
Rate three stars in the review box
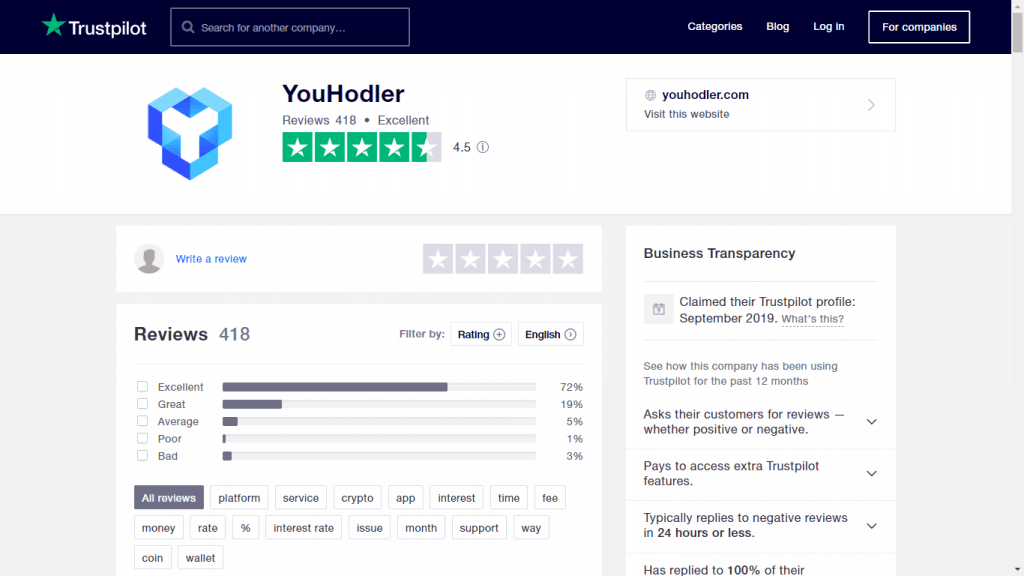(x=503, y=259)
